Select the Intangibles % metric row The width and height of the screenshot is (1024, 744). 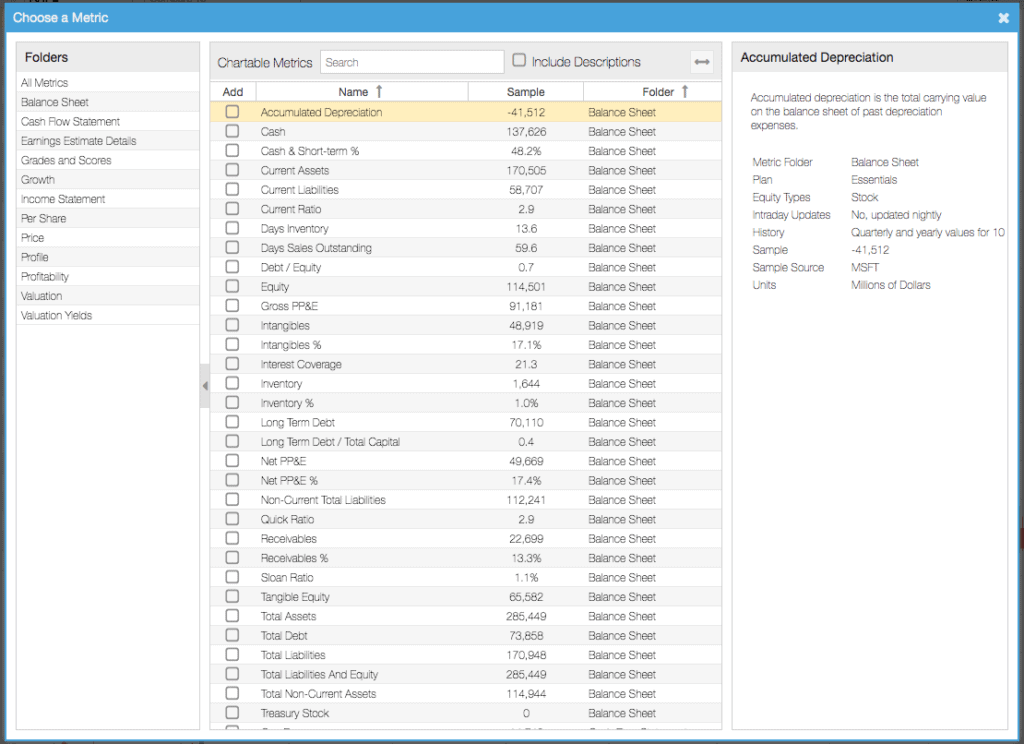coord(466,345)
